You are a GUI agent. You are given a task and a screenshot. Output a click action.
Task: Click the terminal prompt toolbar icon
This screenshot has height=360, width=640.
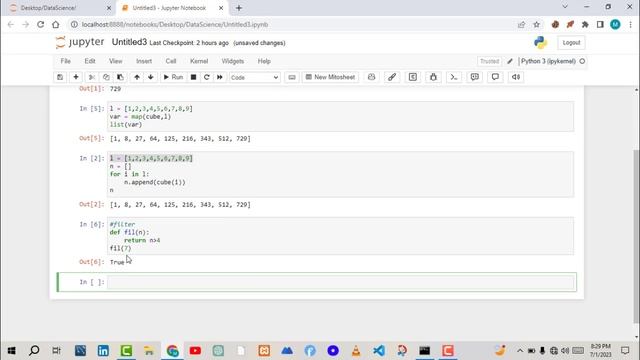tap(454, 77)
